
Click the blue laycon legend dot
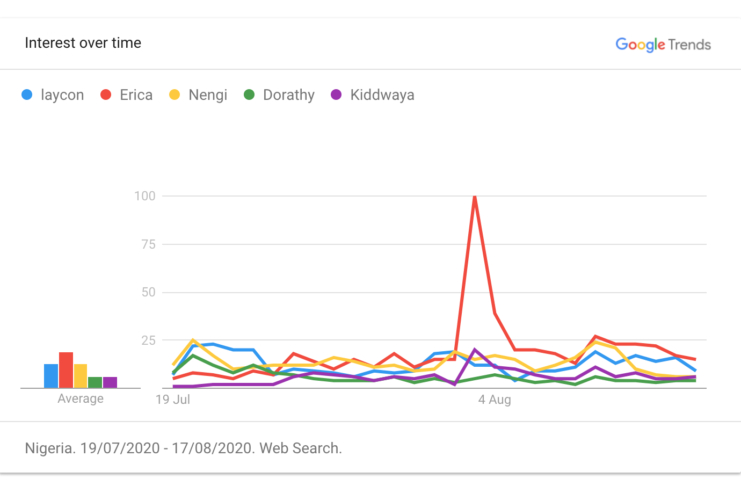(x=28, y=96)
